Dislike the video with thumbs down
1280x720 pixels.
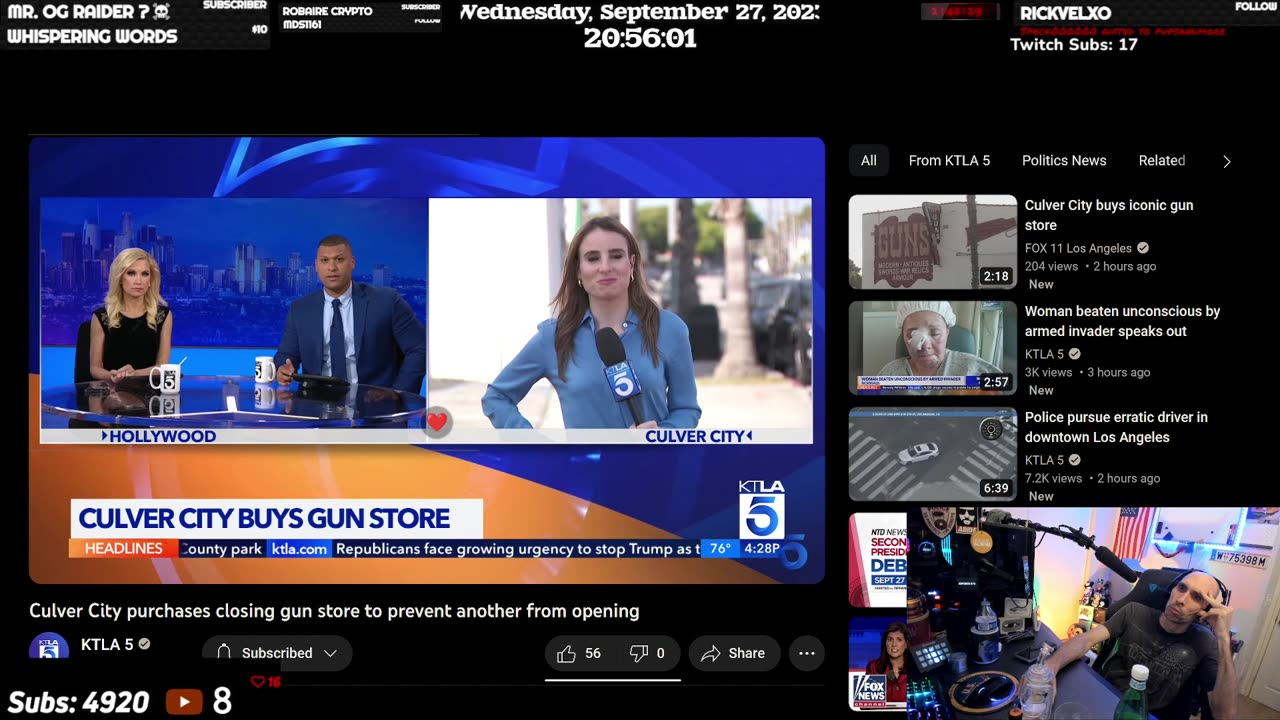647,653
